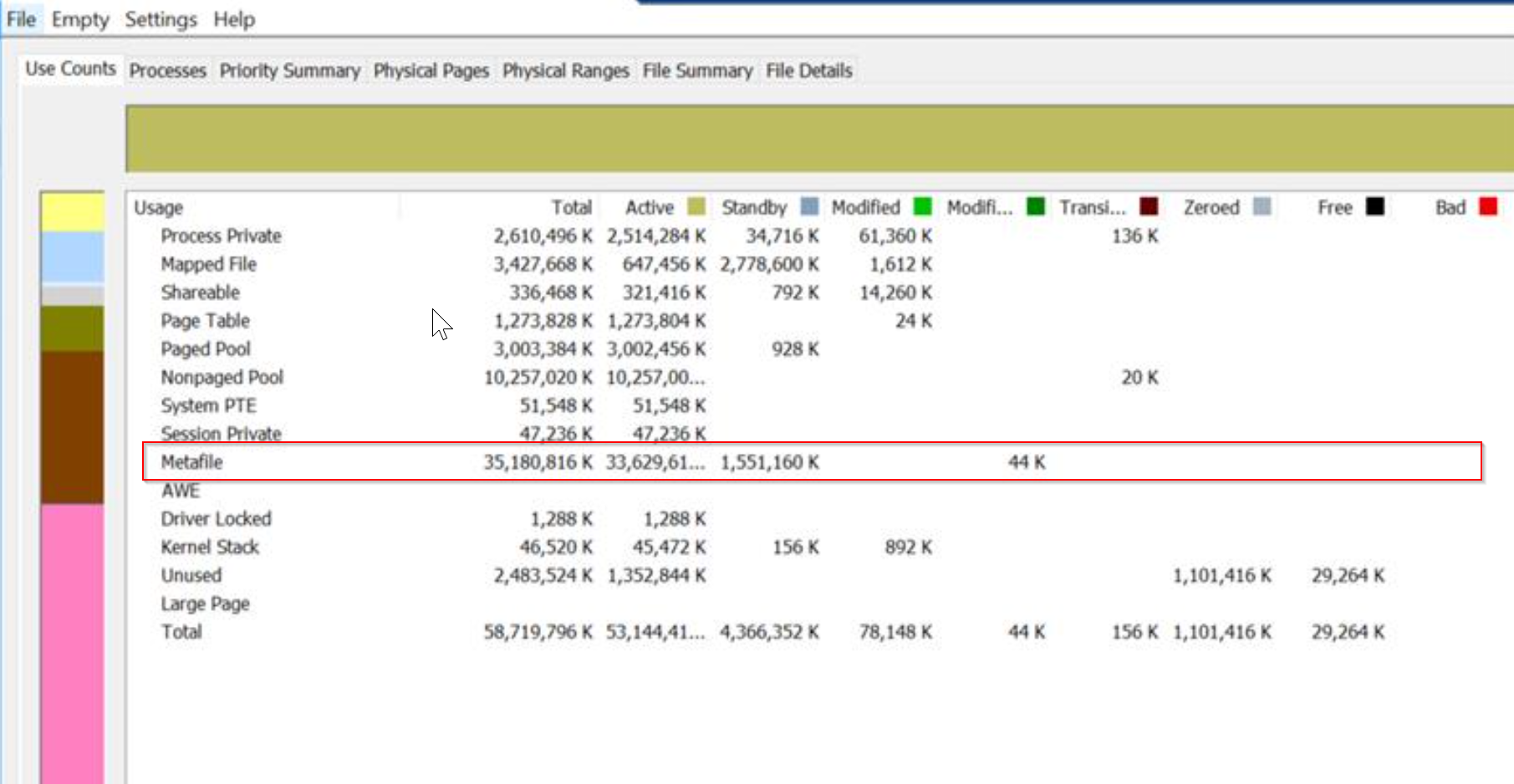
Task: Open the Physical Ranges tab
Action: click(565, 71)
